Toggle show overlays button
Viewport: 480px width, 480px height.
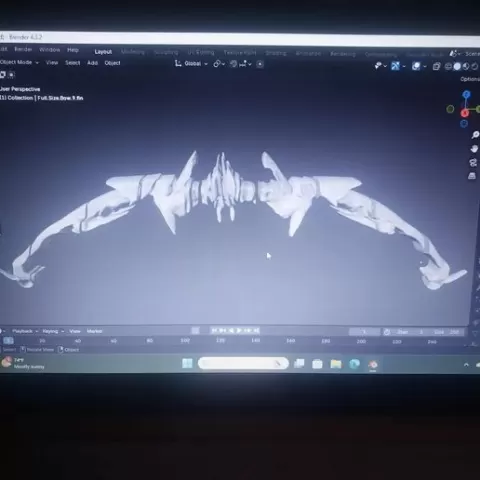416,66
